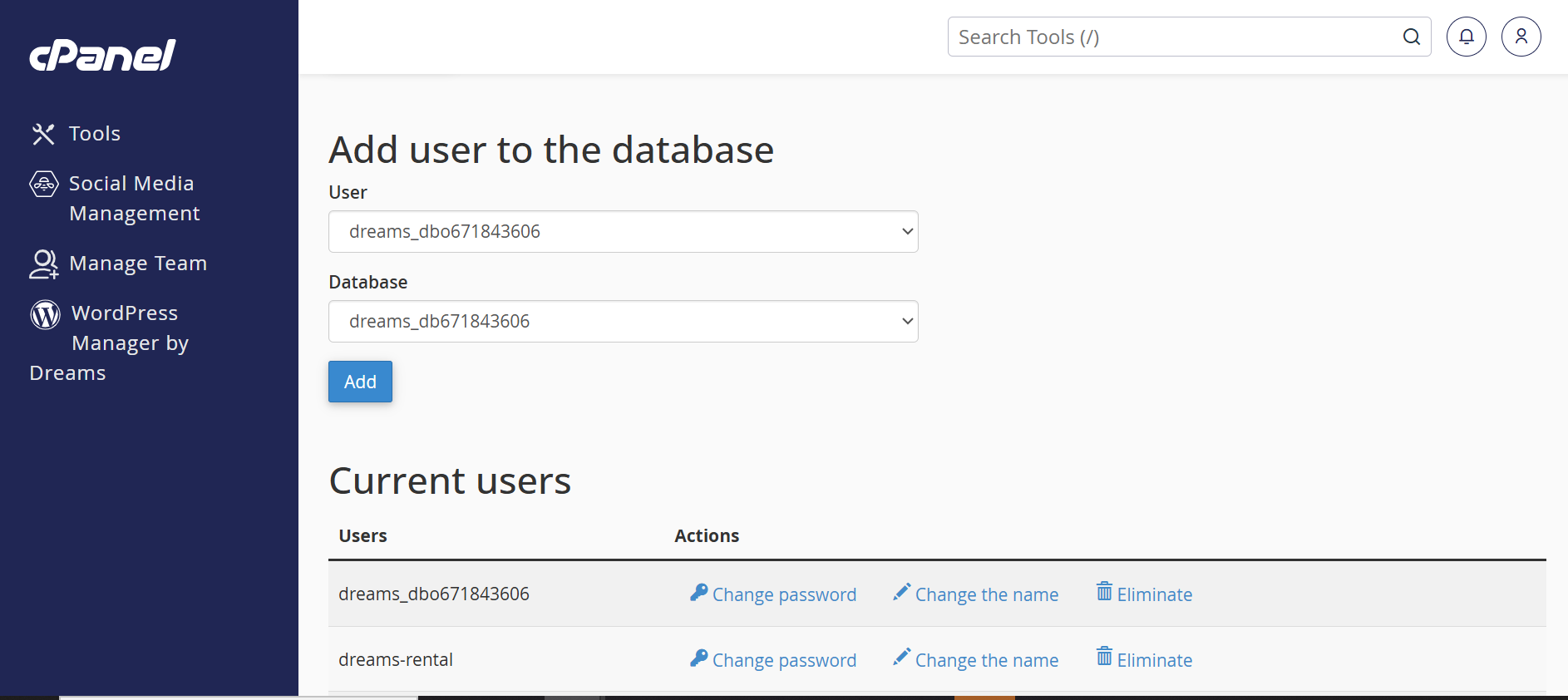This screenshot has height=700, width=1568.
Task: Click the search magnifier icon
Action: tap(1411, 37)
